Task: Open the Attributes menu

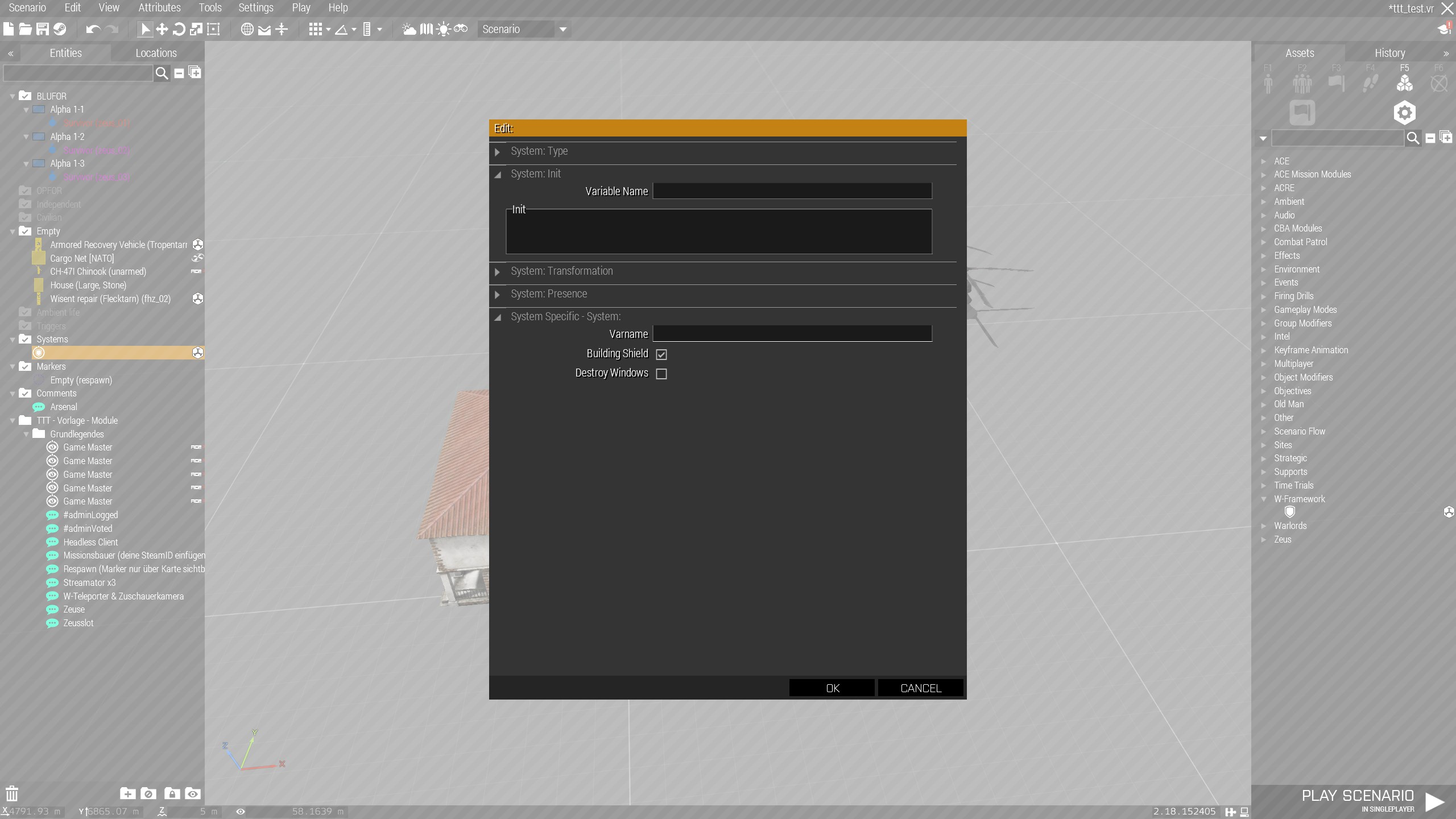Action: [159, 7]
